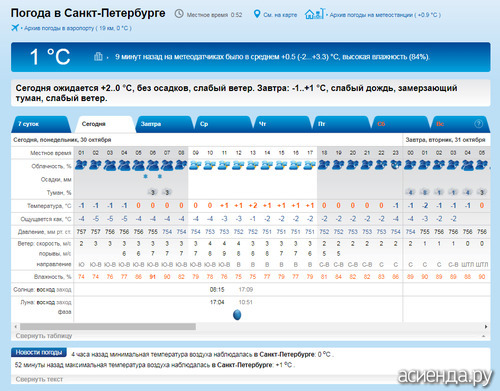Open the Ср forecast tab

223,124
